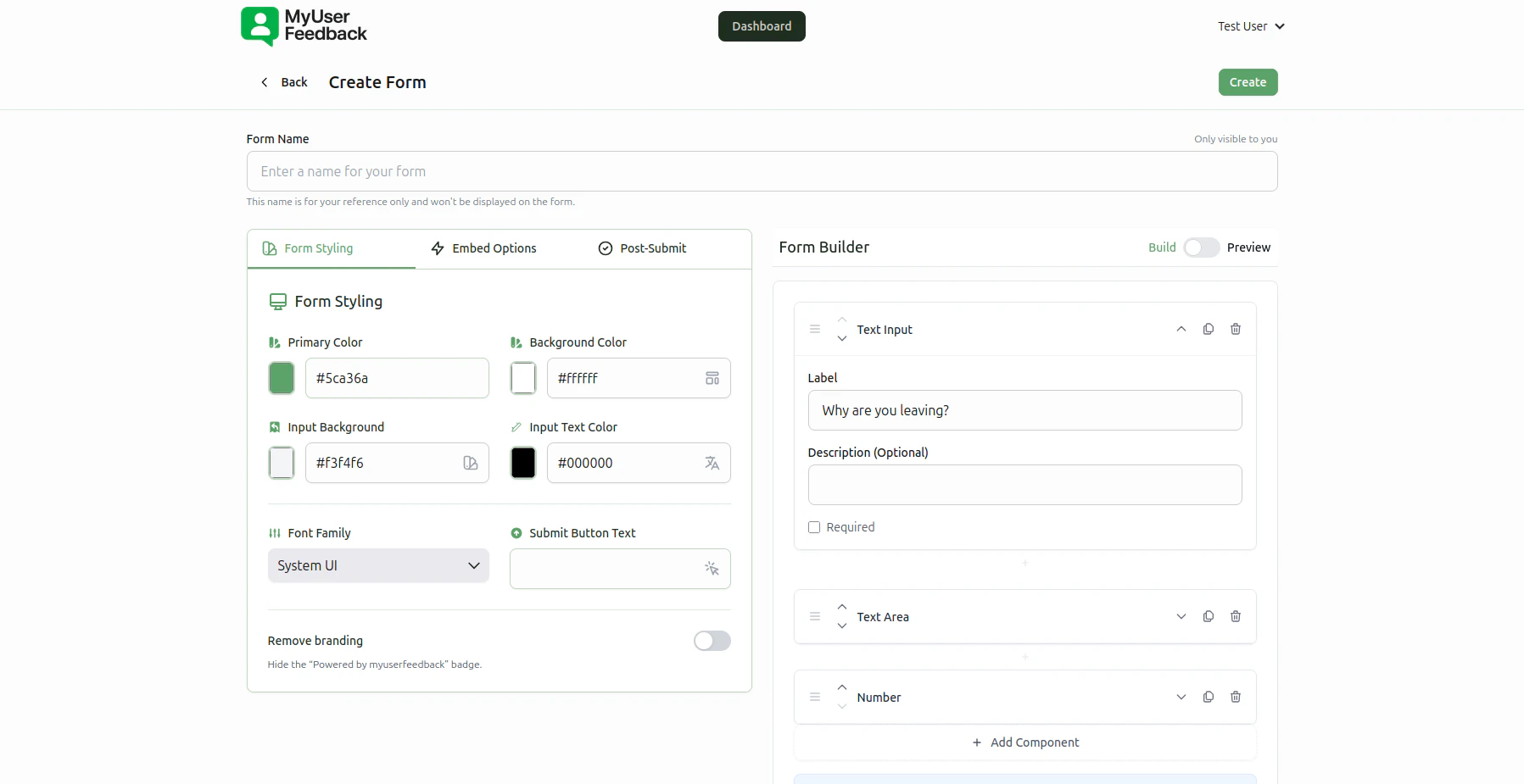
Task: Click the Form Name input field
Action: [x=761, y=171]
